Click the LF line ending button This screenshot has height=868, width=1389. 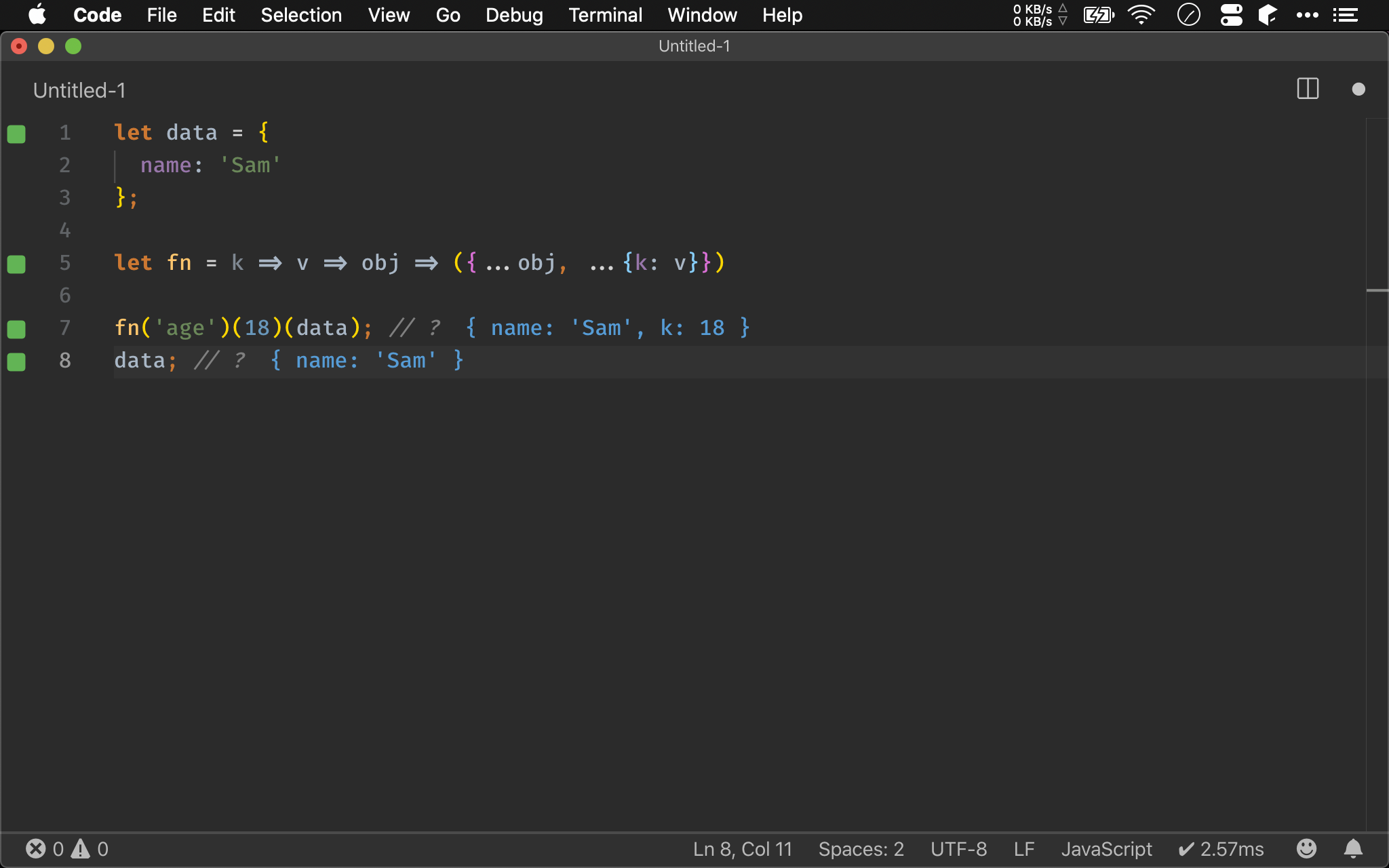click(x=1024, y=849)
